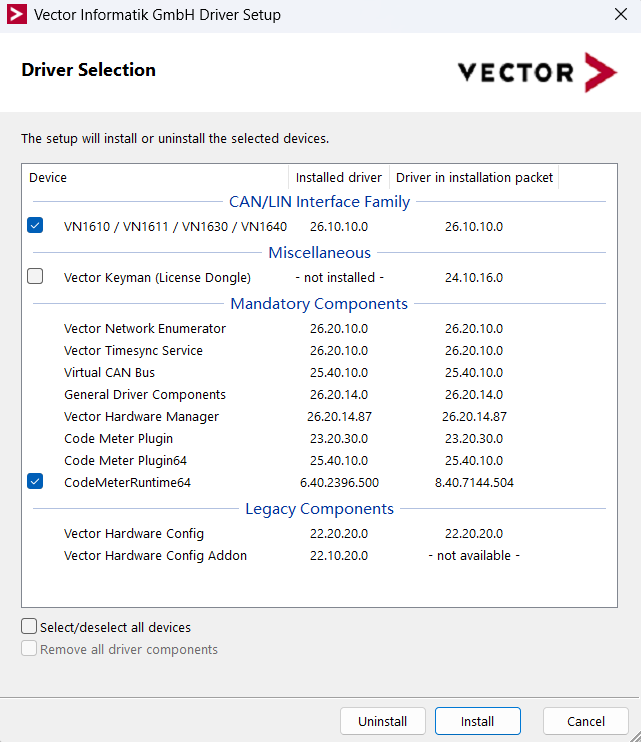
Task: Click the Legacy Components group heading
Action: (319, 509)
